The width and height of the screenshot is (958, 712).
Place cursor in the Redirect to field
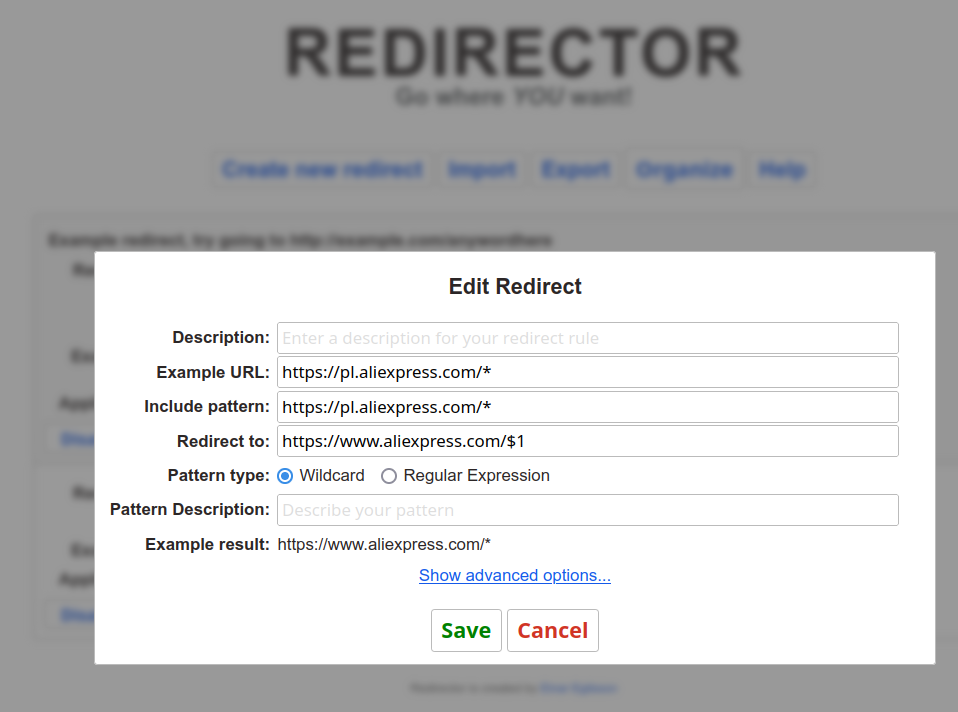[588, 441]
